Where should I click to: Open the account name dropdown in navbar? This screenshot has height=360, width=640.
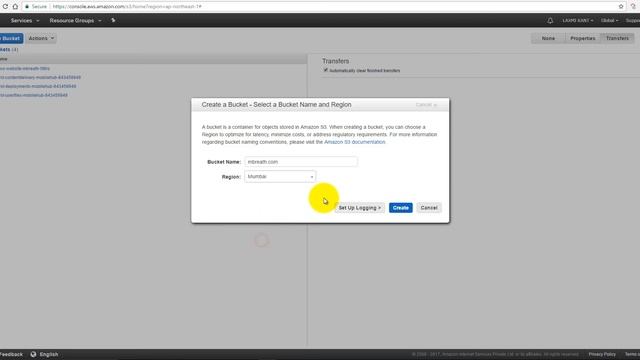[578, 20]
